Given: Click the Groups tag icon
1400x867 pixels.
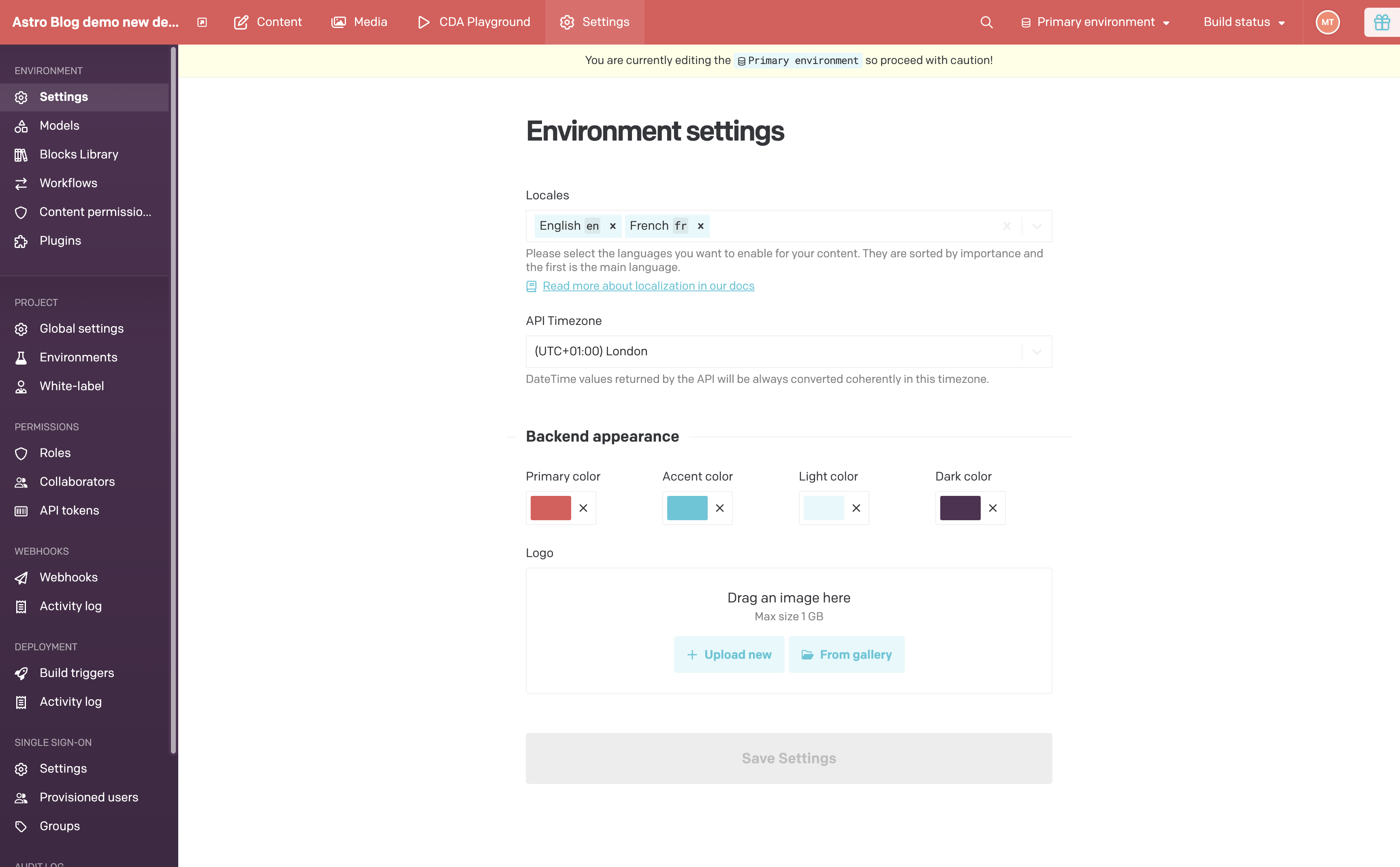Looking at the screenshot, I should (x=21, y=827).
